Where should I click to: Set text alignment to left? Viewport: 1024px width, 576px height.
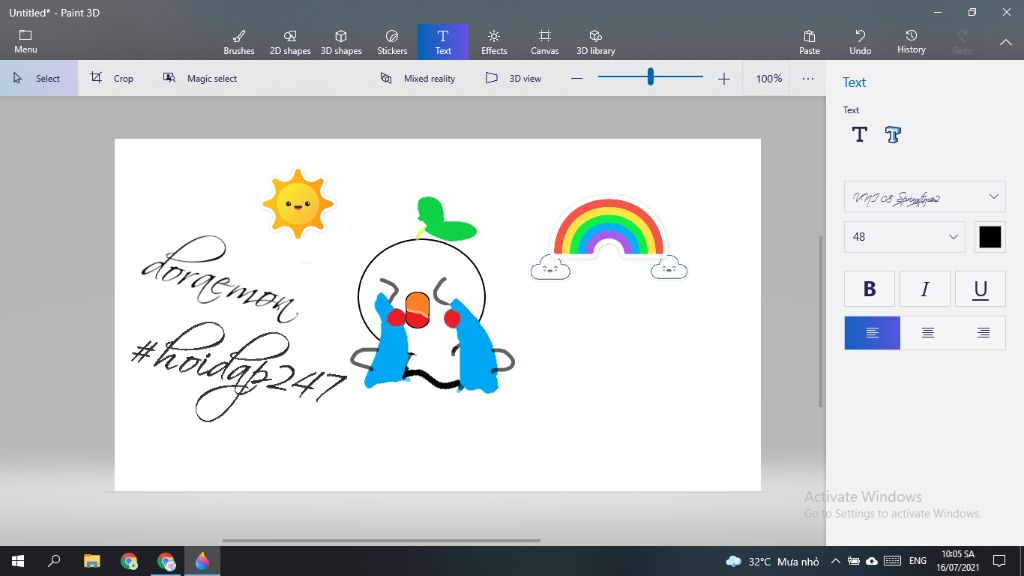tap(872, 333)
